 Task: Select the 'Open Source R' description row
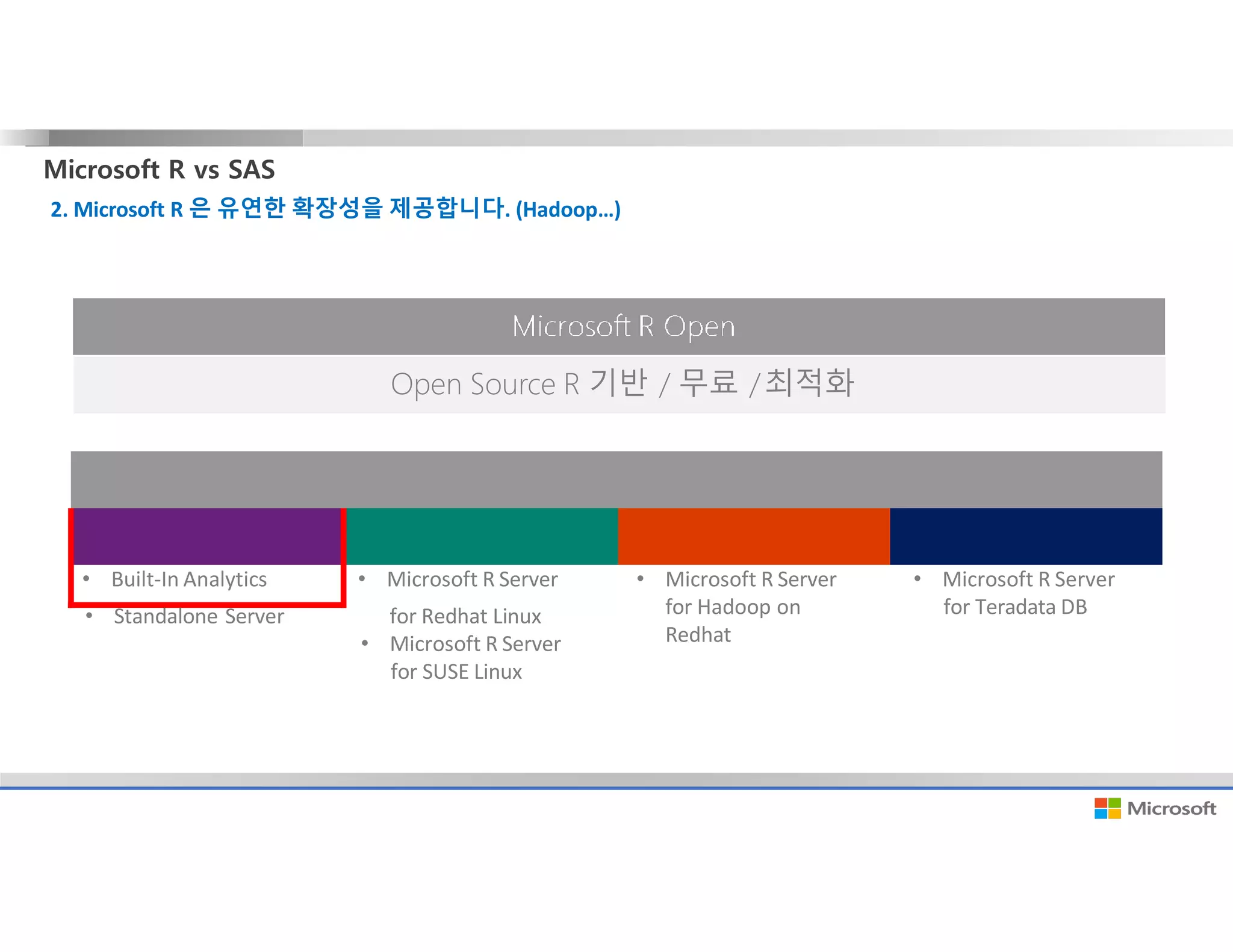coord(620,385)
